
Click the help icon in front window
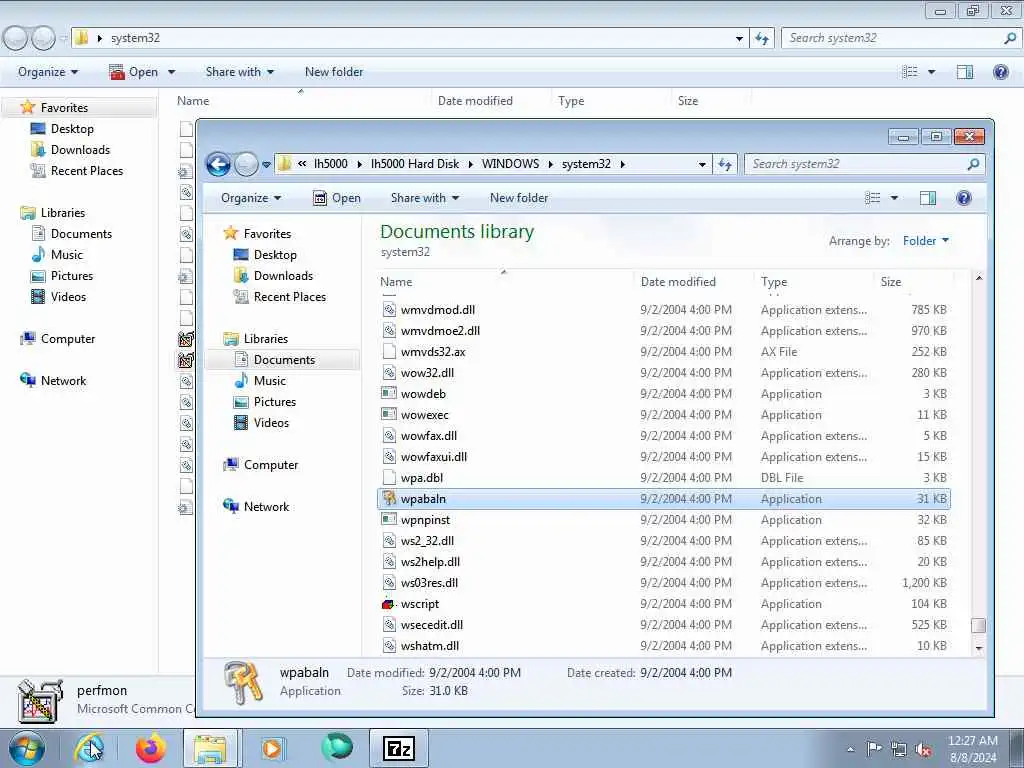[963, 198]
